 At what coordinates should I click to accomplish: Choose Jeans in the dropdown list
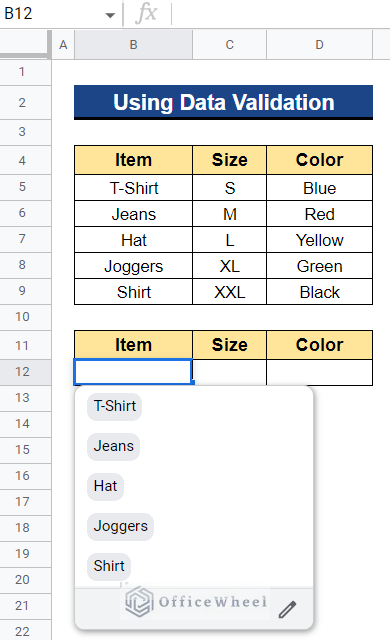click(x=113, y=446)
